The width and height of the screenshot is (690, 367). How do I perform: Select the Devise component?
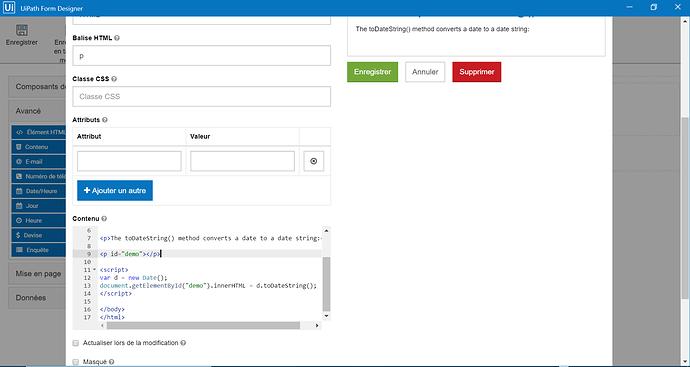(x=39, y=235)
